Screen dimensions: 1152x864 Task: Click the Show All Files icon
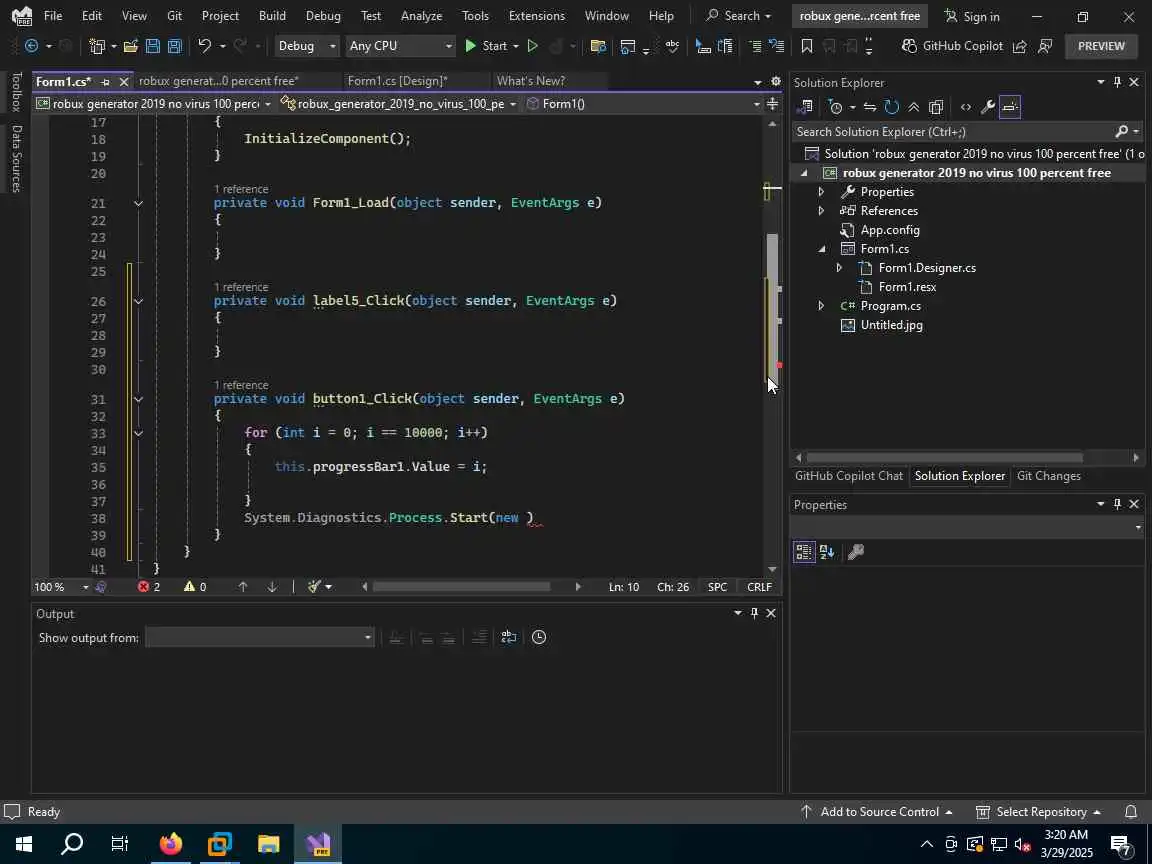[935, 107]
